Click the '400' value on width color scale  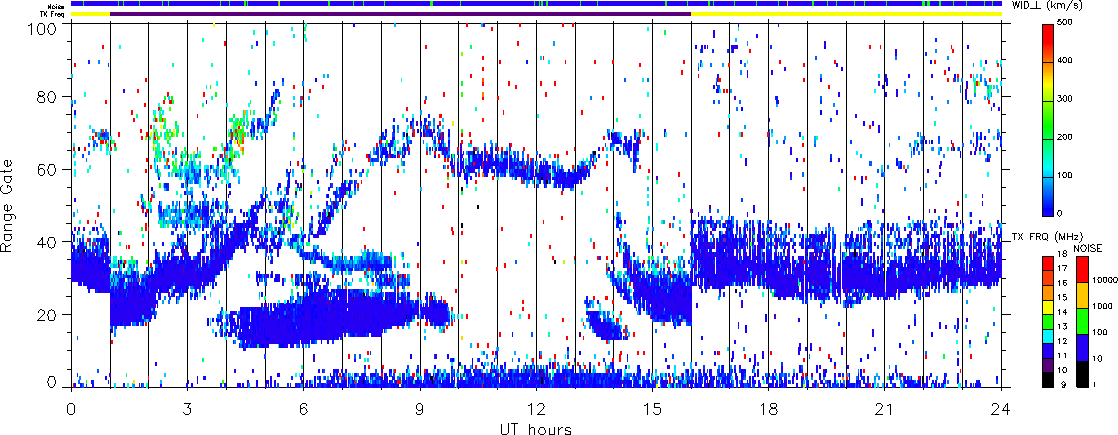pyautogui.click(x=1065, y=62)
